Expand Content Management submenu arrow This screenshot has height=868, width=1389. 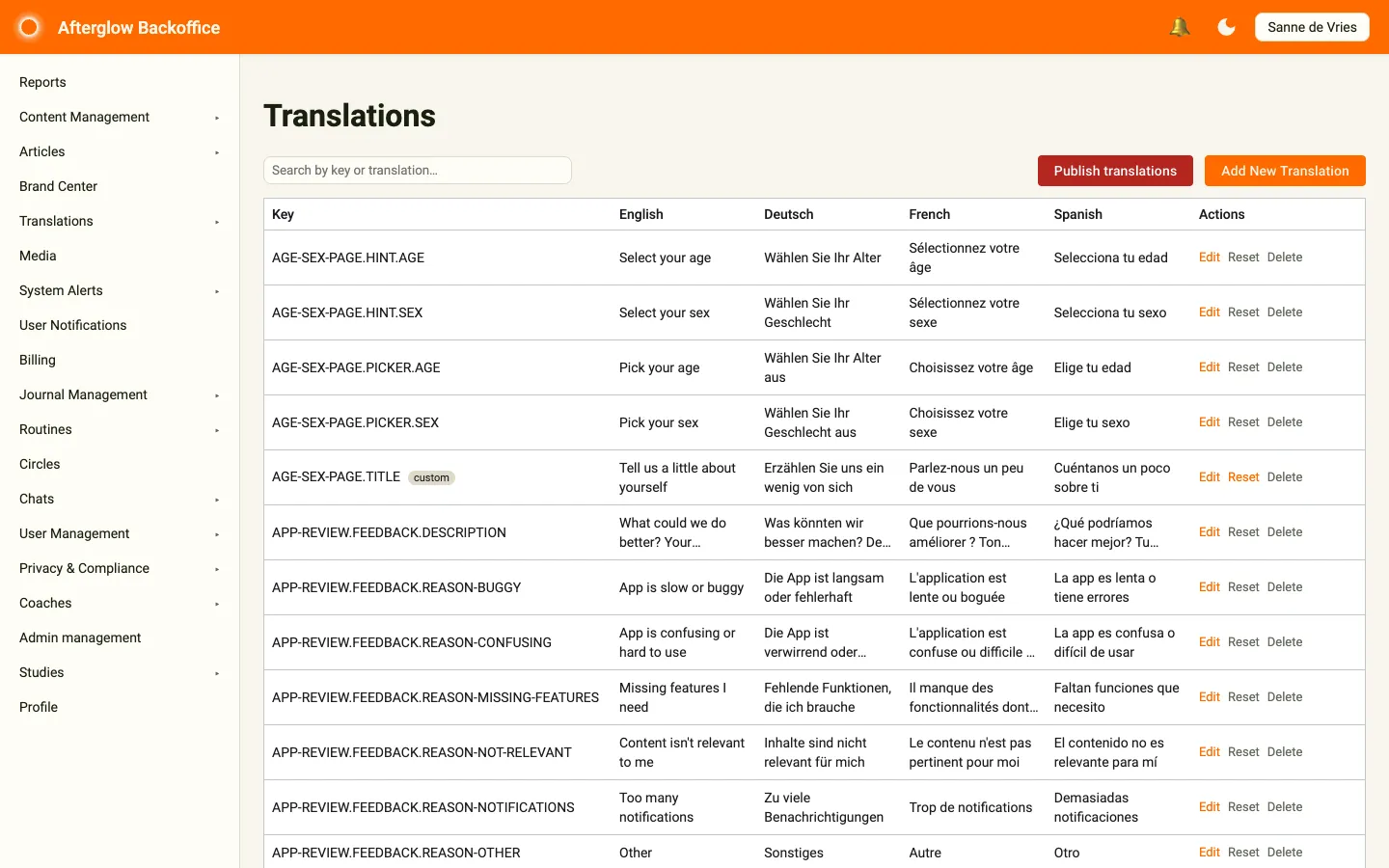pyautogui.click(x=217, y=118)
